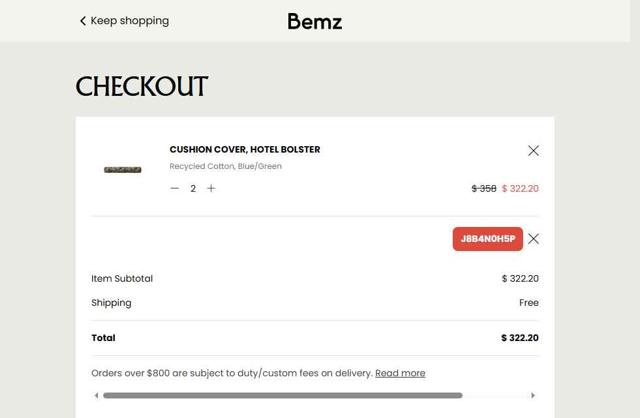Remove the applied promo code with X
Screen dimensions: 640x418
click(x=533, y=239)
